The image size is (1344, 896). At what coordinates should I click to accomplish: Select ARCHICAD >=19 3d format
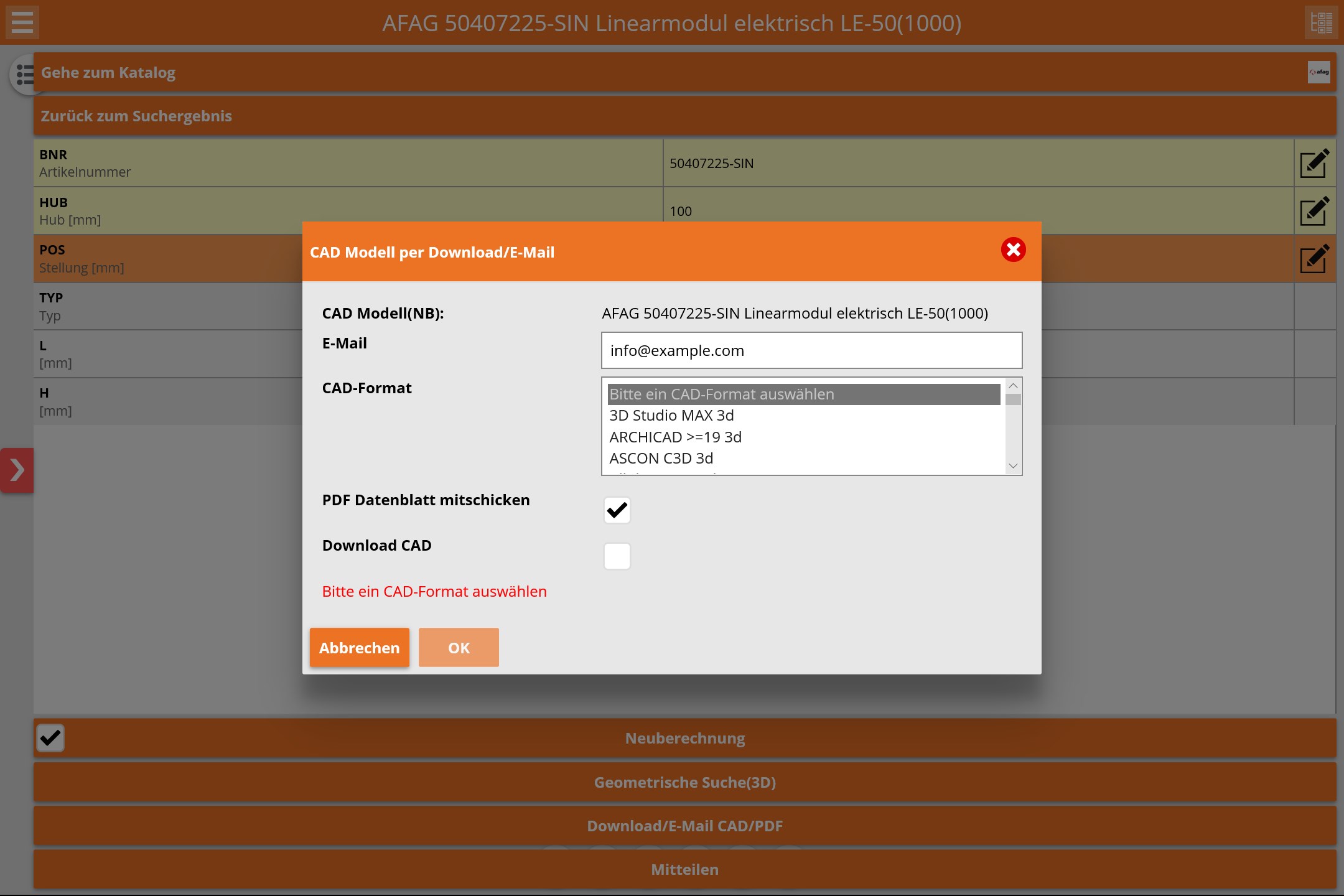[676, 437]
